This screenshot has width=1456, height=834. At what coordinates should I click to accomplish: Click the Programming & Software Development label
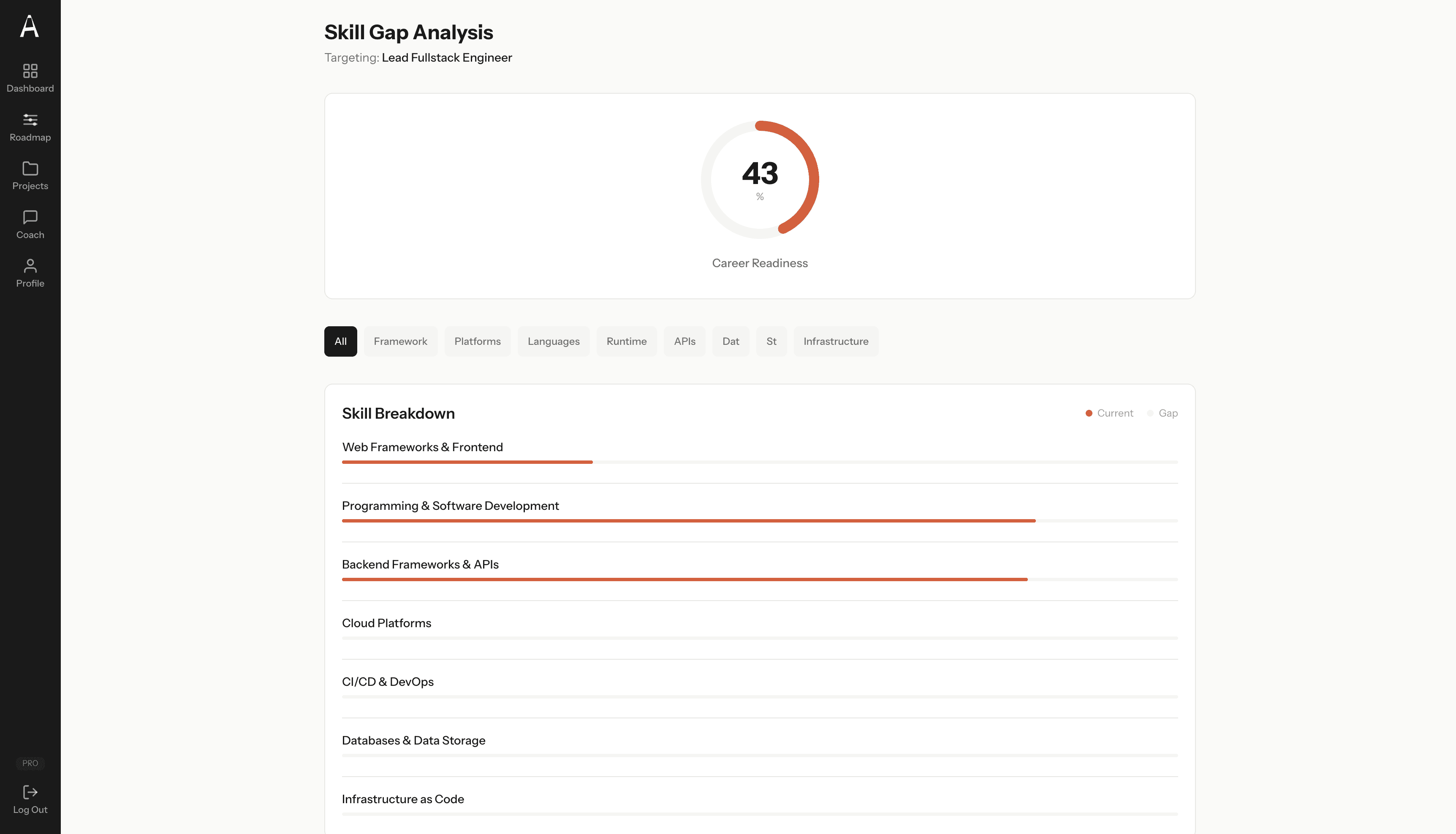[x=451, y=506]
